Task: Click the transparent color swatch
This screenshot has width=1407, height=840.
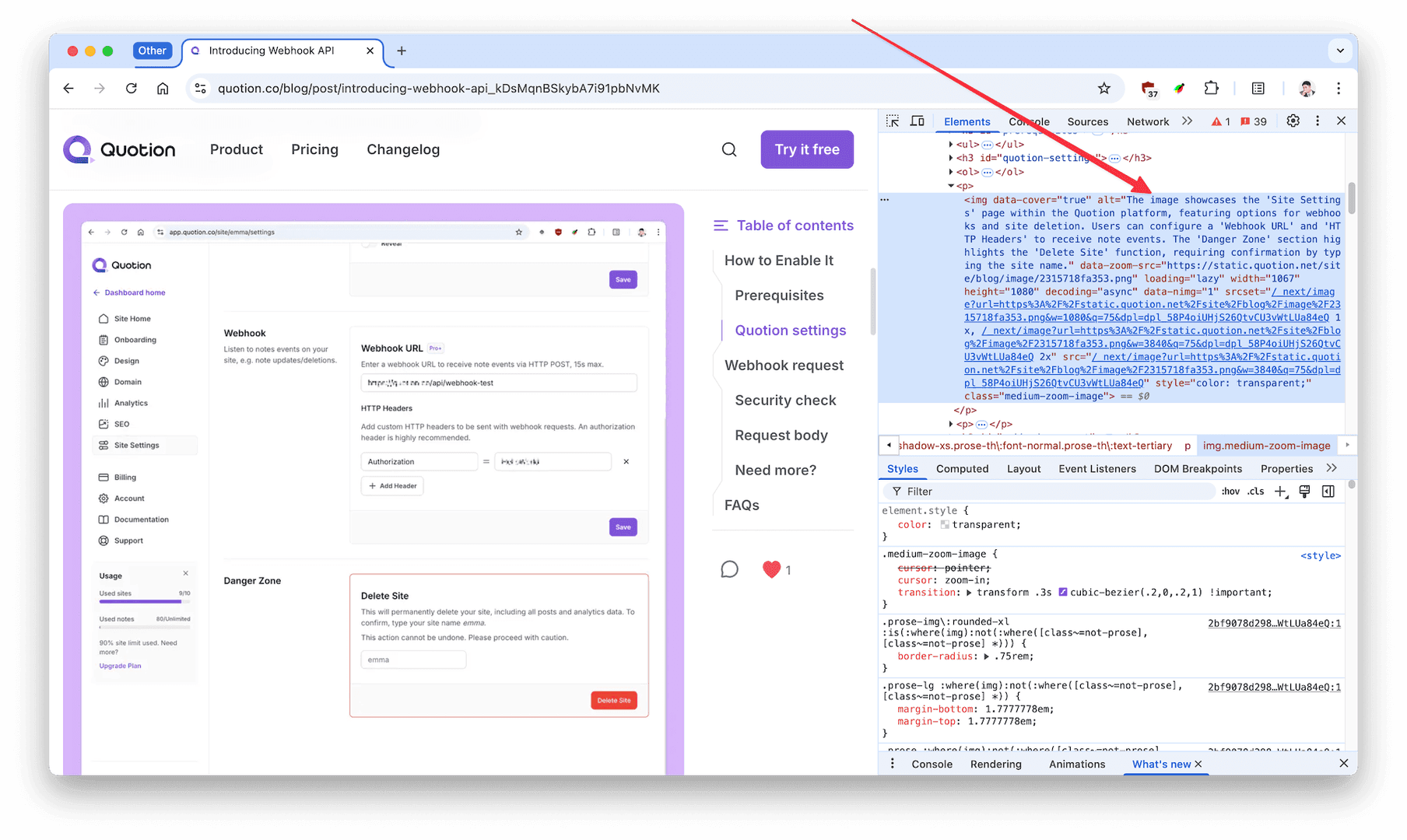Action: click(945, 525)
